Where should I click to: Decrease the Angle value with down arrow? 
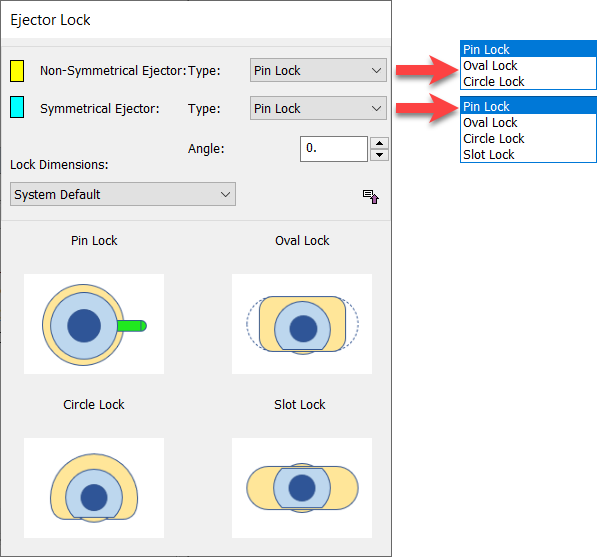(x=379, y=155)
